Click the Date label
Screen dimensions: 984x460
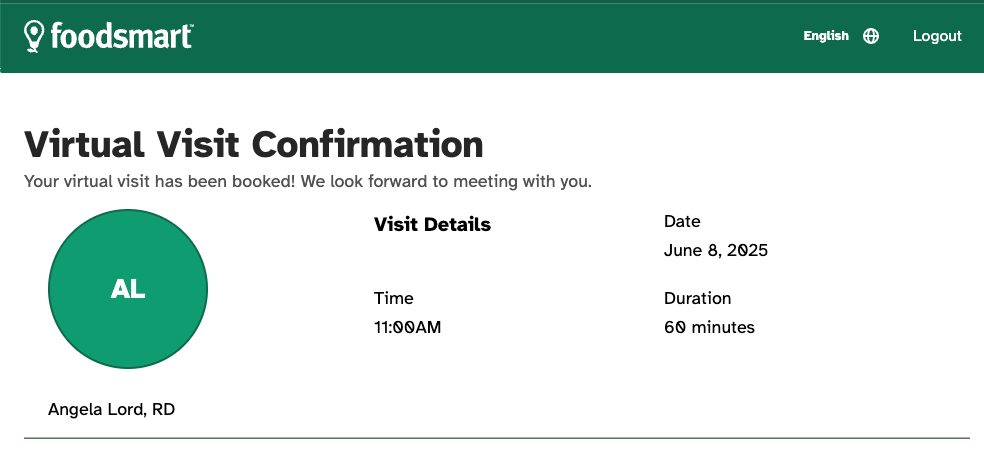point(682,222)
